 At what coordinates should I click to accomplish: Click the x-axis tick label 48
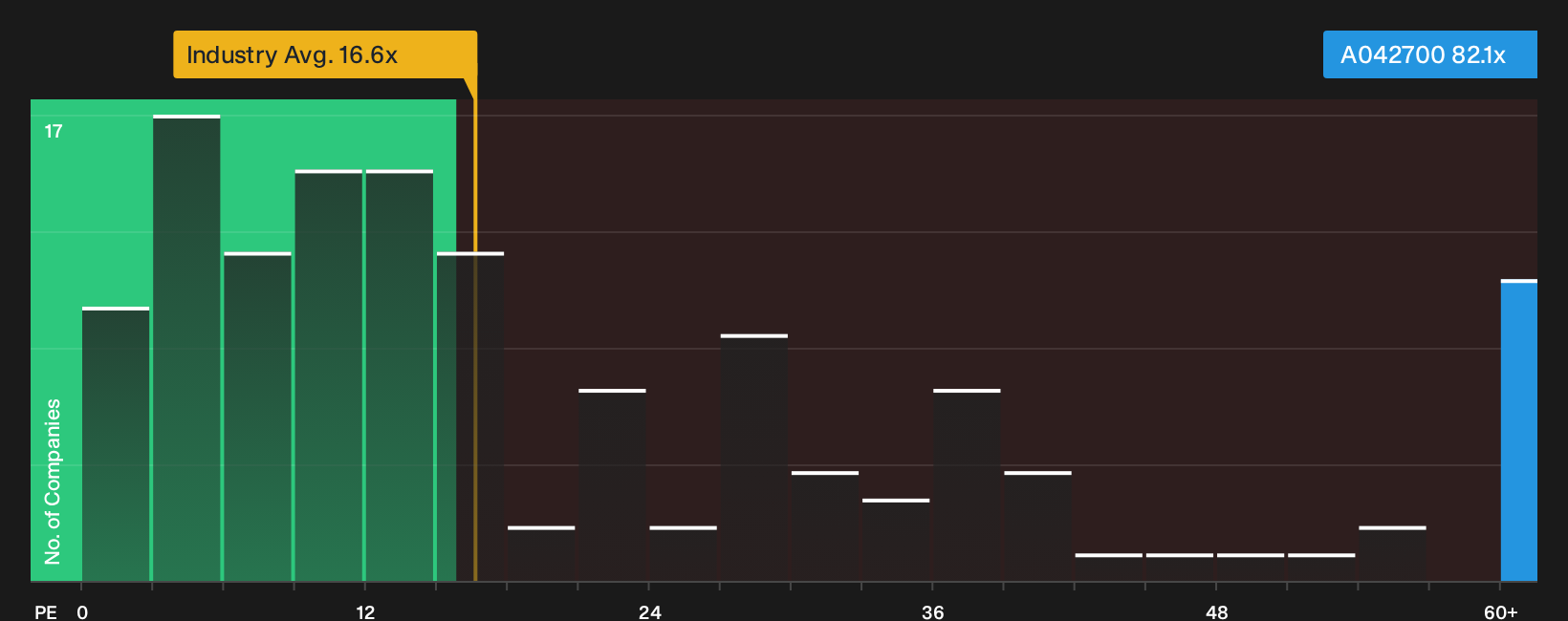[1216, 612]
